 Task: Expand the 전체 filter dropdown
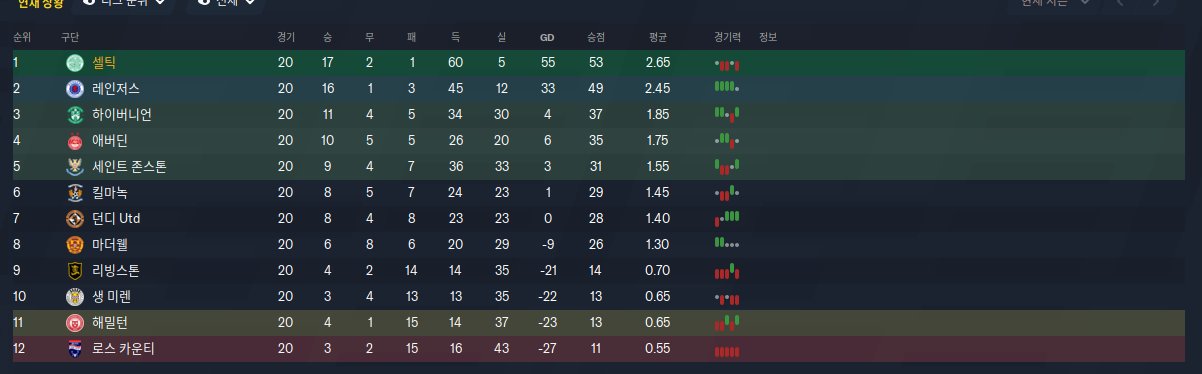click(x=225, y=3)
